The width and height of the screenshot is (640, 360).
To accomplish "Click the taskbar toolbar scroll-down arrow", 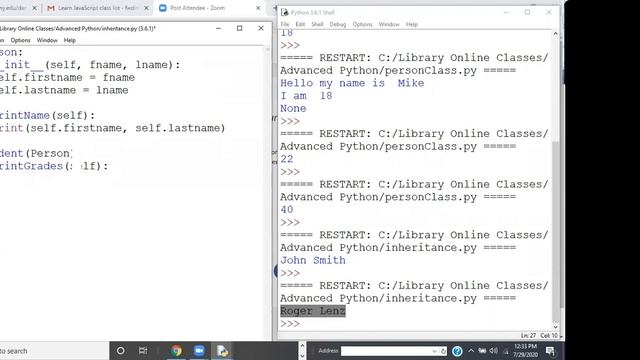I will [x=302, y=356].
